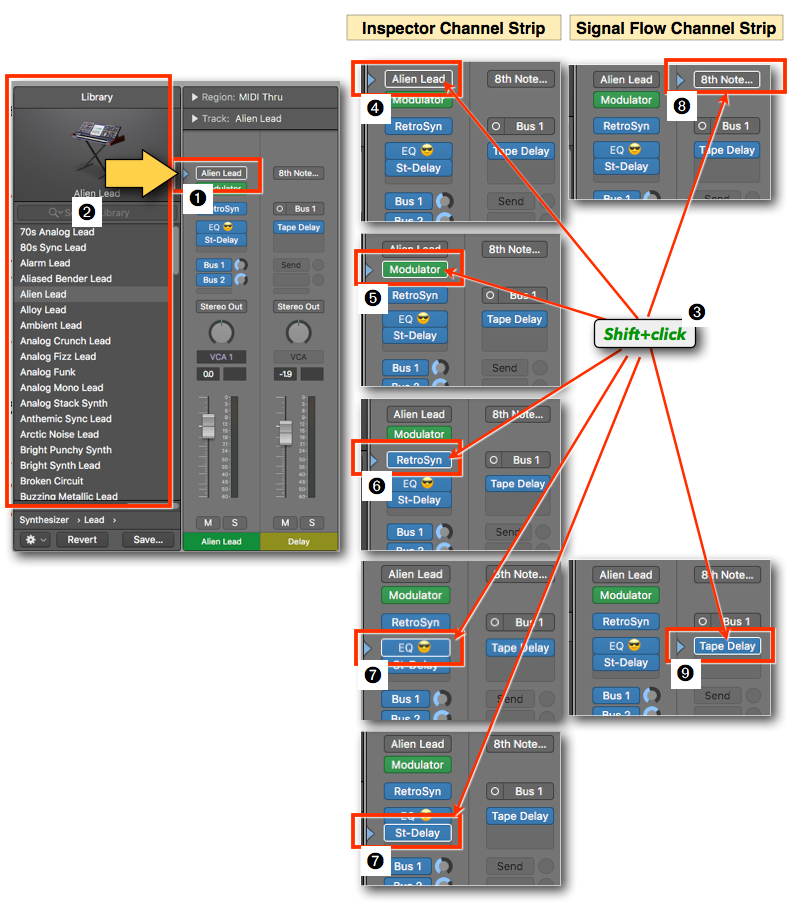Click the Library search field

[97, 213]
